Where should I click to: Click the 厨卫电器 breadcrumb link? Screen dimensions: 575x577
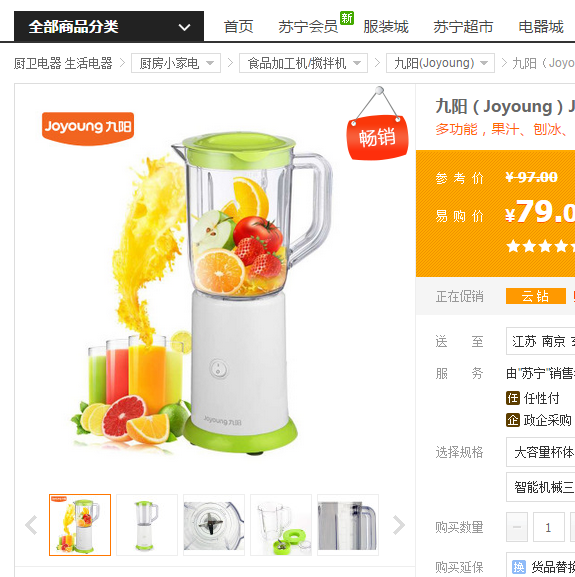pyautogui.click(x=37, y=63)
